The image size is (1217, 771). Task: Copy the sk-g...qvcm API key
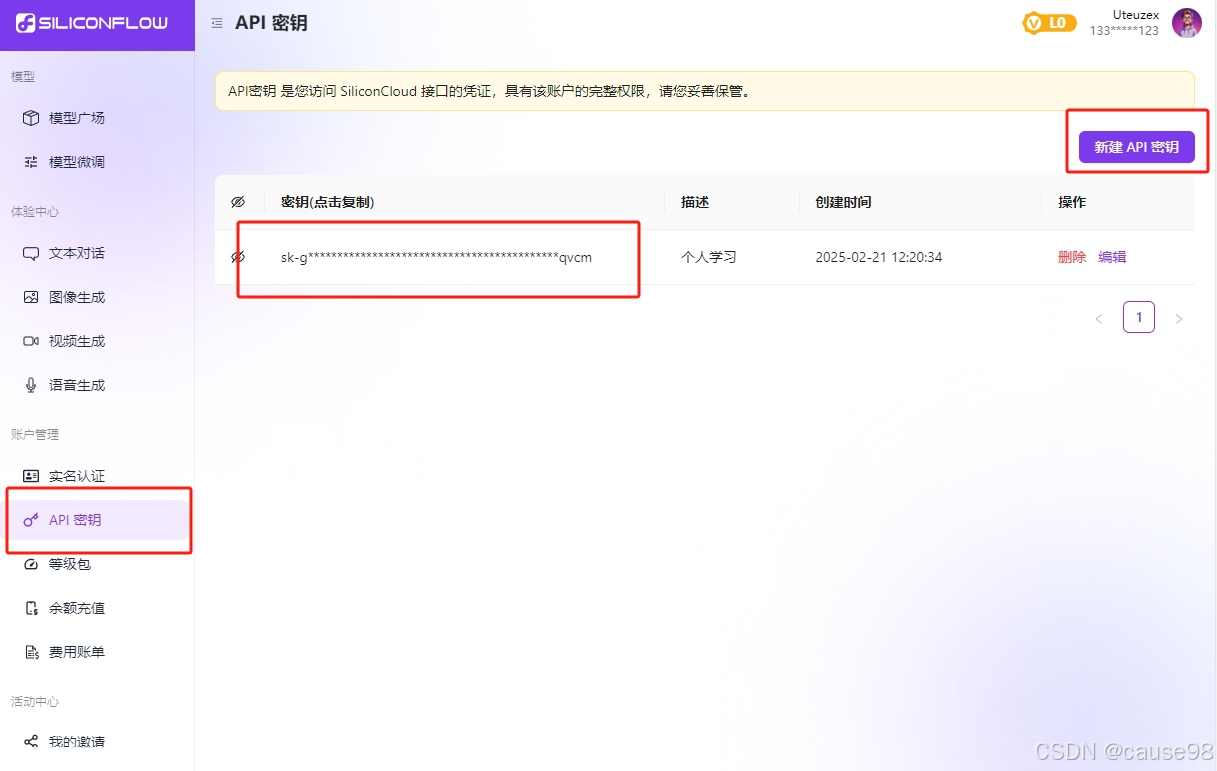point(436,257)
